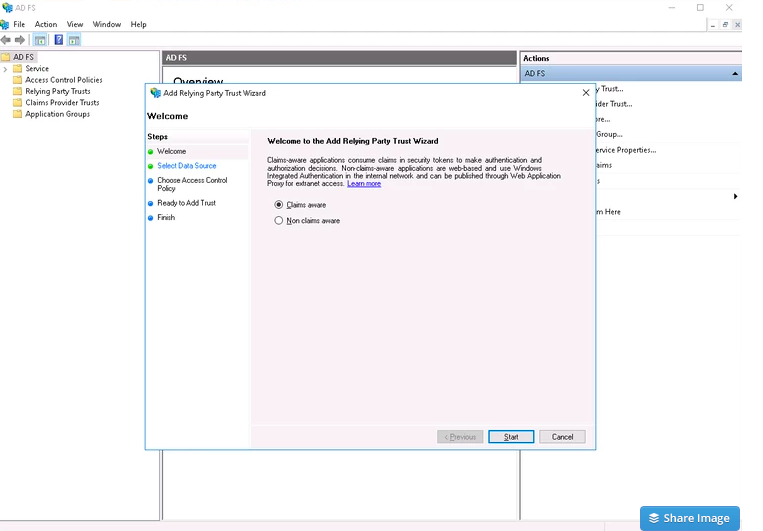Viewport: 763px width, 531px height.
Task: Click the Start button in wizard
Action: [511, 437]
